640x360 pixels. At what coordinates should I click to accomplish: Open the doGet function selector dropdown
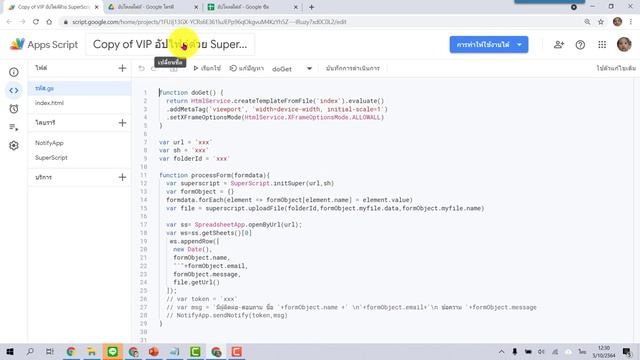point(292,69)
